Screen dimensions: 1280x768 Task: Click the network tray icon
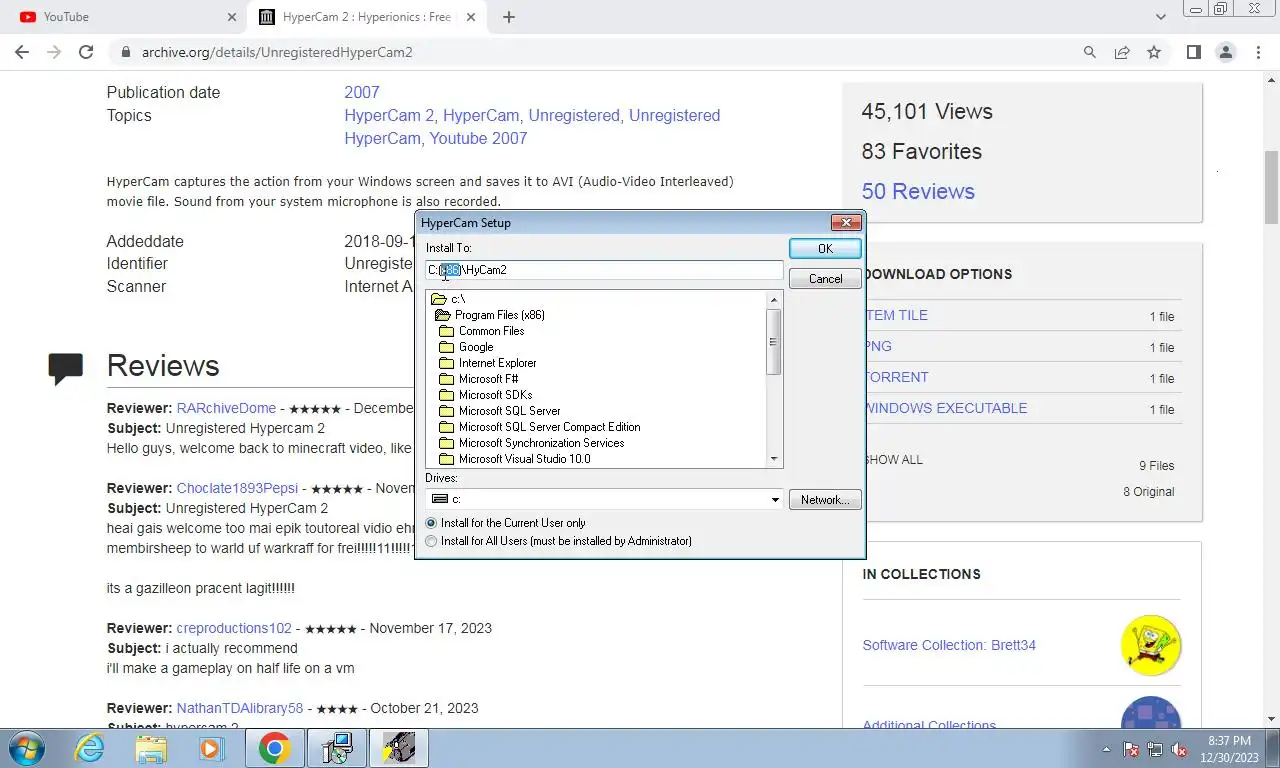tap(1155, 749)
